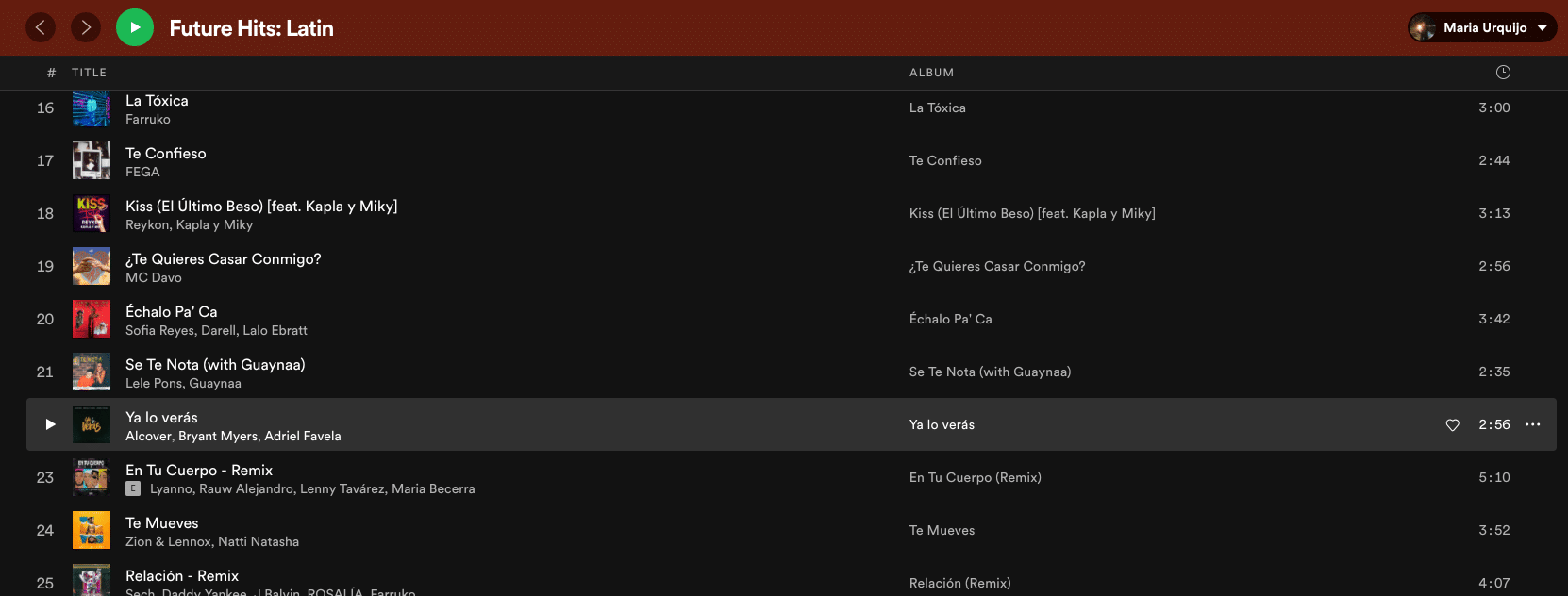1568x596 pixels.
Task: Open artist Rauw Alejandro link
Action: tap(246, 489)
